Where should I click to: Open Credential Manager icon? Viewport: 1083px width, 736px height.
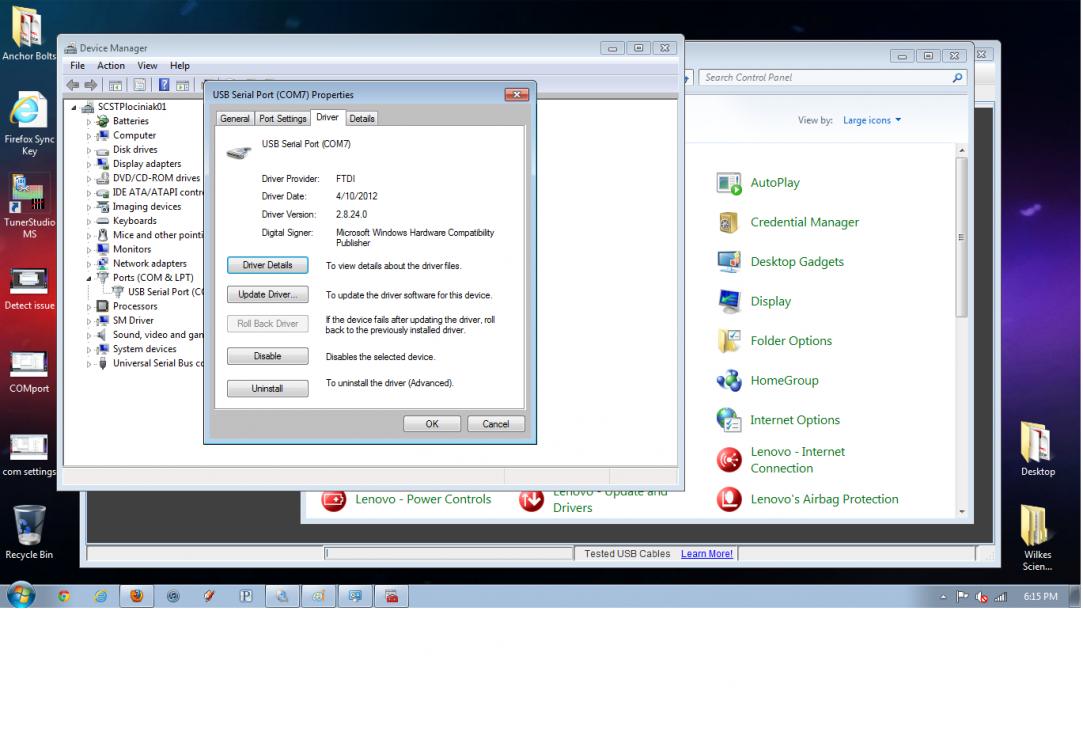coord(729,223)
